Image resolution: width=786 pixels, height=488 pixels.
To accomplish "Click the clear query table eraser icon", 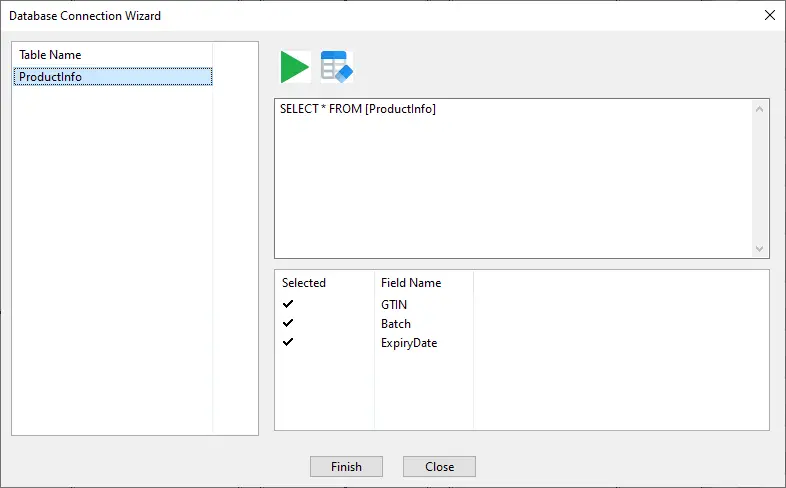I will pos(337,67).
